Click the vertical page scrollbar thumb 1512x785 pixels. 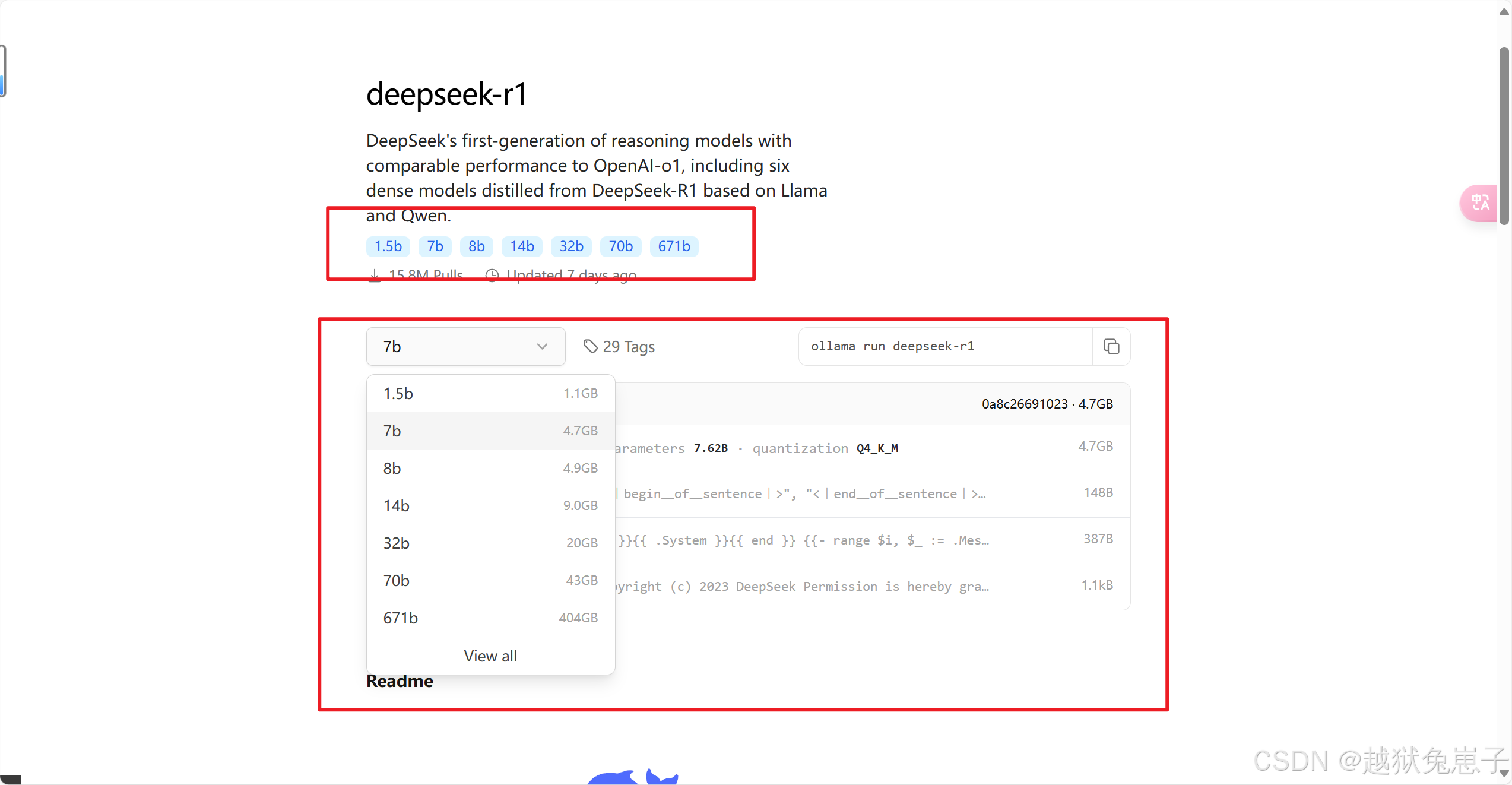pyautogui.click(x=1504, y=137)
